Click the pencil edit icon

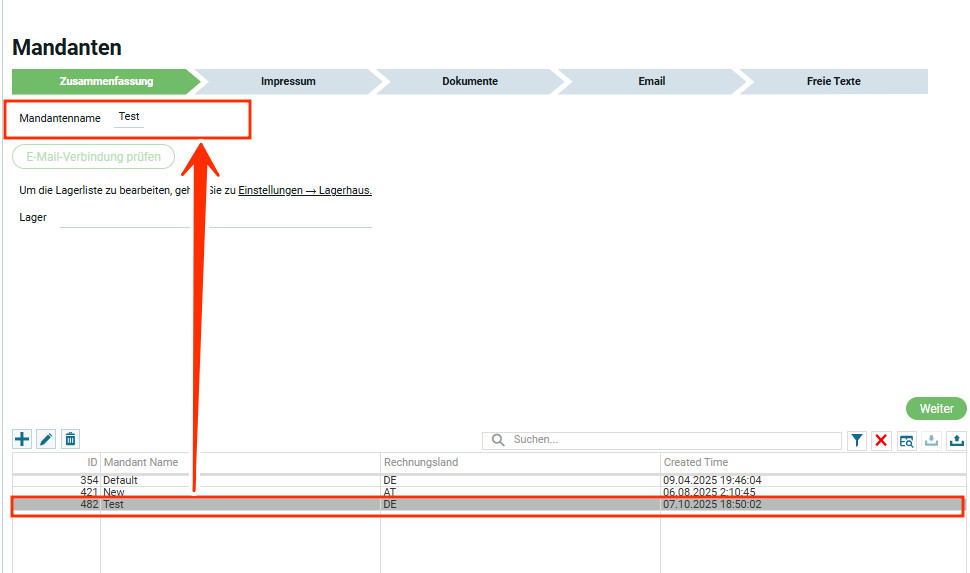(46, 439)
